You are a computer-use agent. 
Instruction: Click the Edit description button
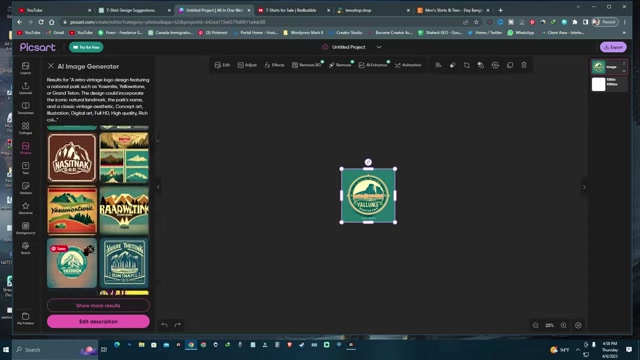pyautogui.click(x=98, y=321)
